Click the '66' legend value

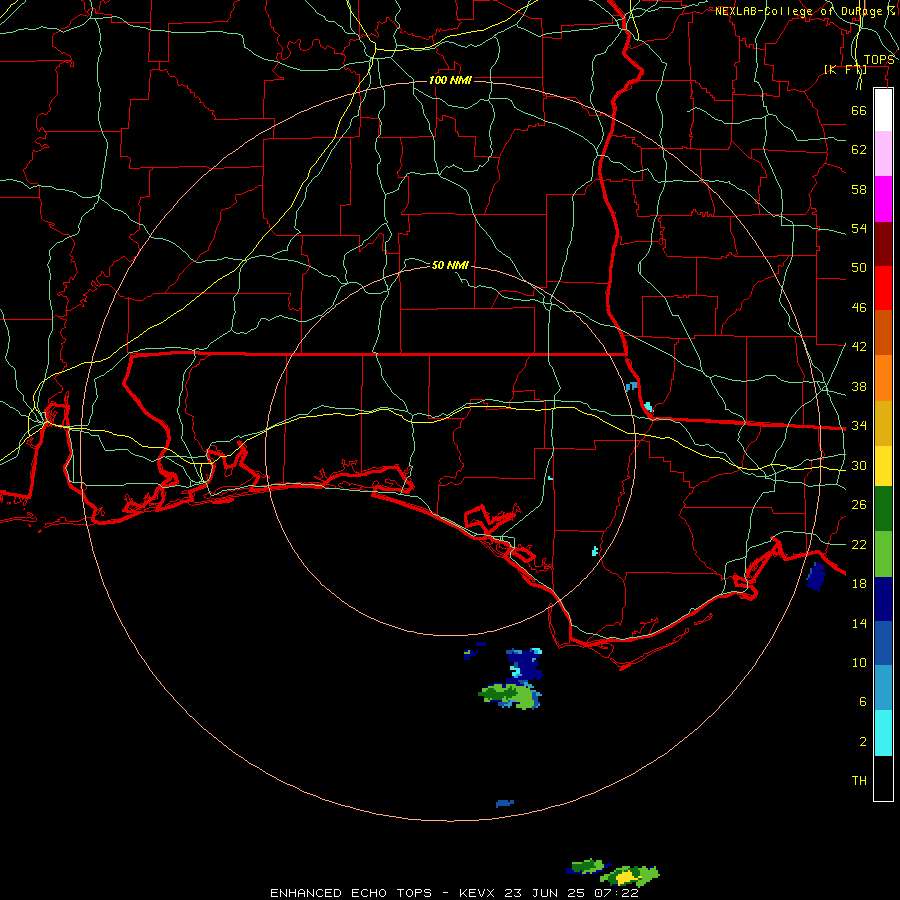(x=859, y=110)
